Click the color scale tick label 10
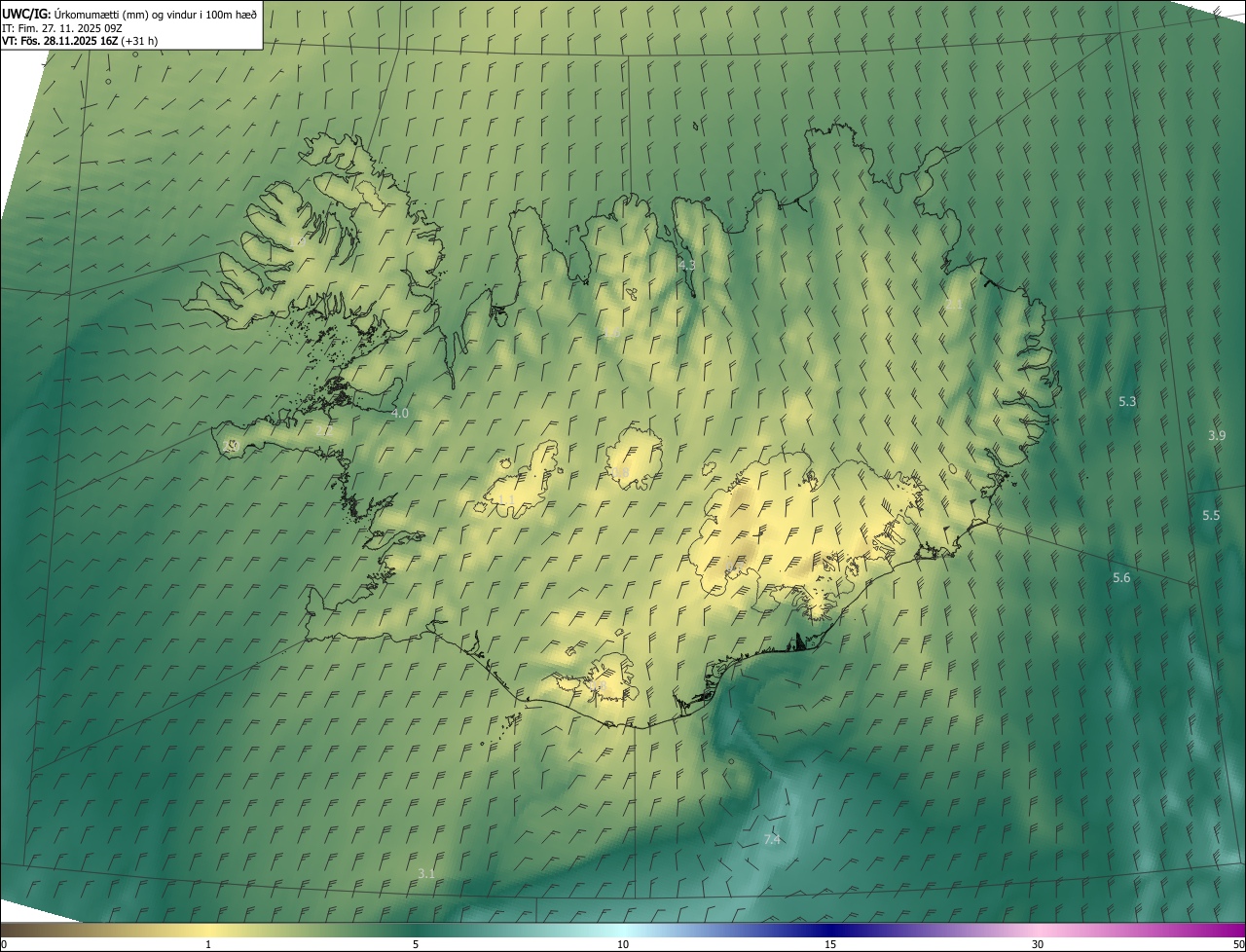The width and height of the screenshot is (1246, 952). pos(623,944)
